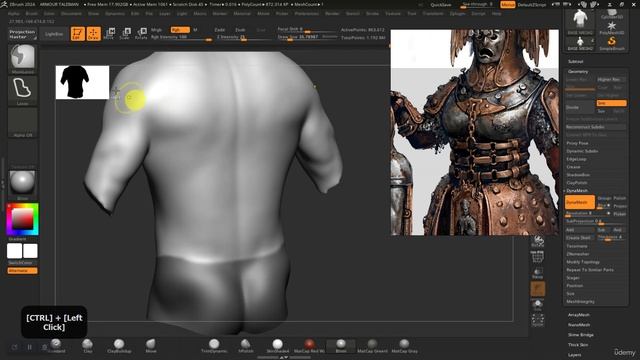
Task: Apply the MatCap Red Wax material
Action: point(309,345)
